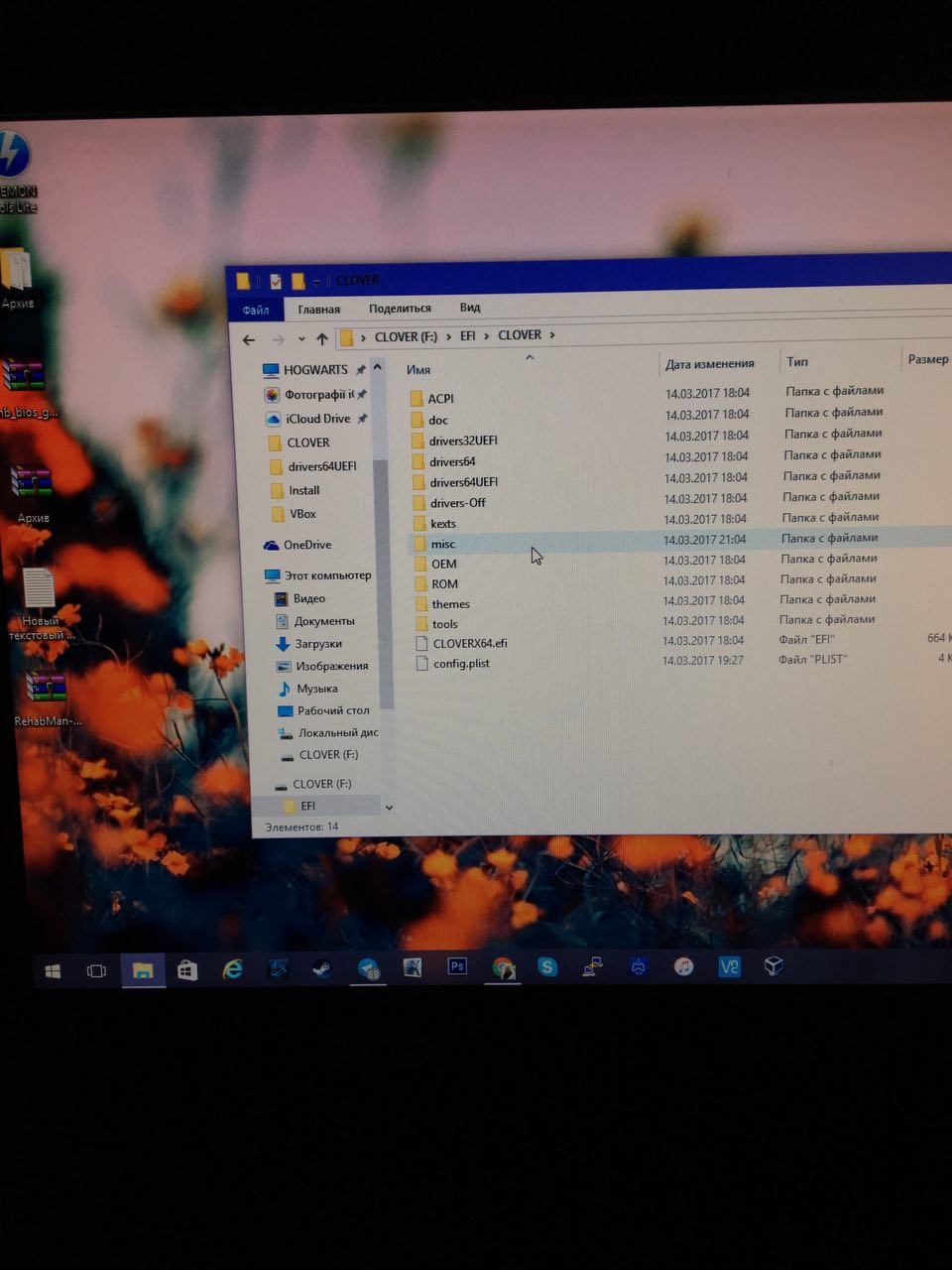
Task: Open iCloud Drive in the sidebar
Action: coord(317,419)
